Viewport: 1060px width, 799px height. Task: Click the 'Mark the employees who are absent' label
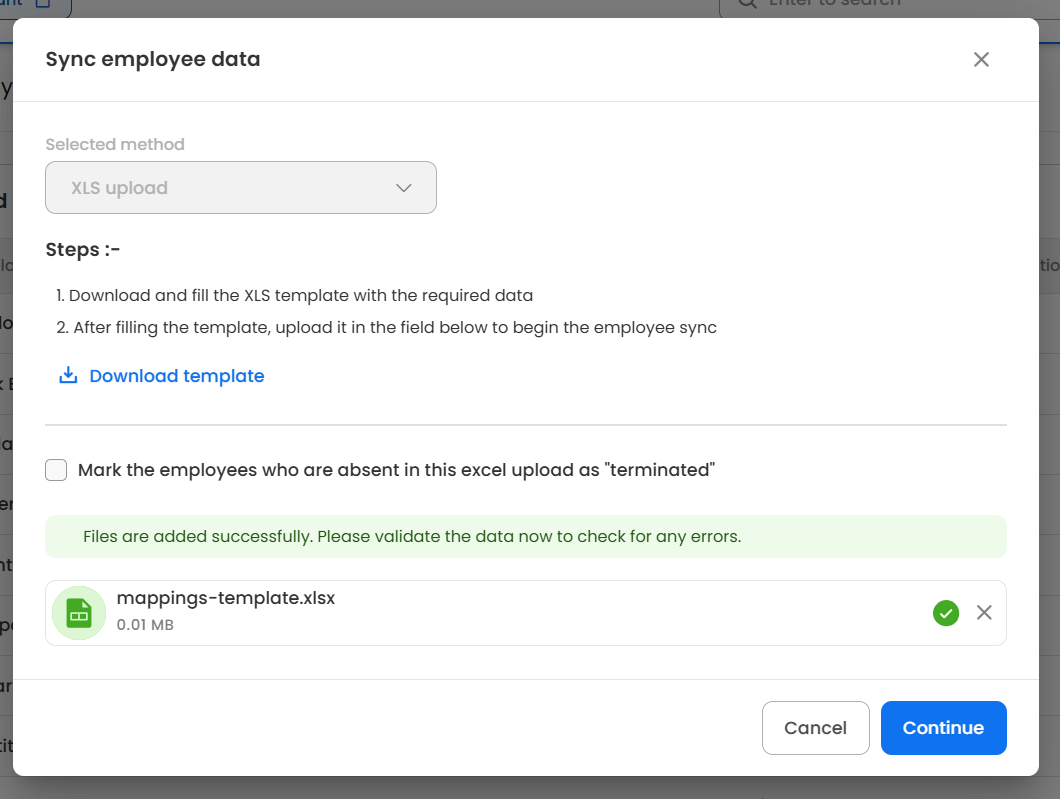coord(397,470)
